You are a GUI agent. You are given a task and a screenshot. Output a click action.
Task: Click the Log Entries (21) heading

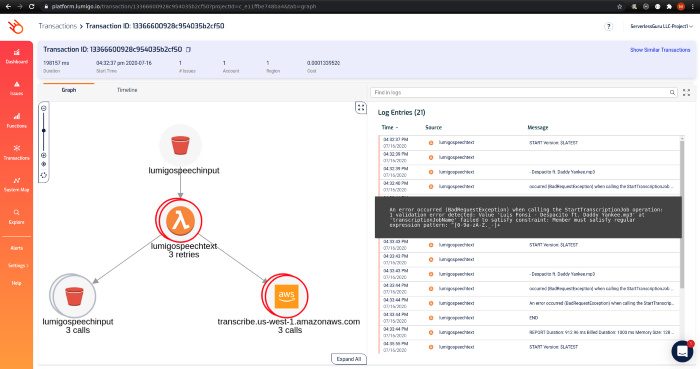tap(401, 112)
